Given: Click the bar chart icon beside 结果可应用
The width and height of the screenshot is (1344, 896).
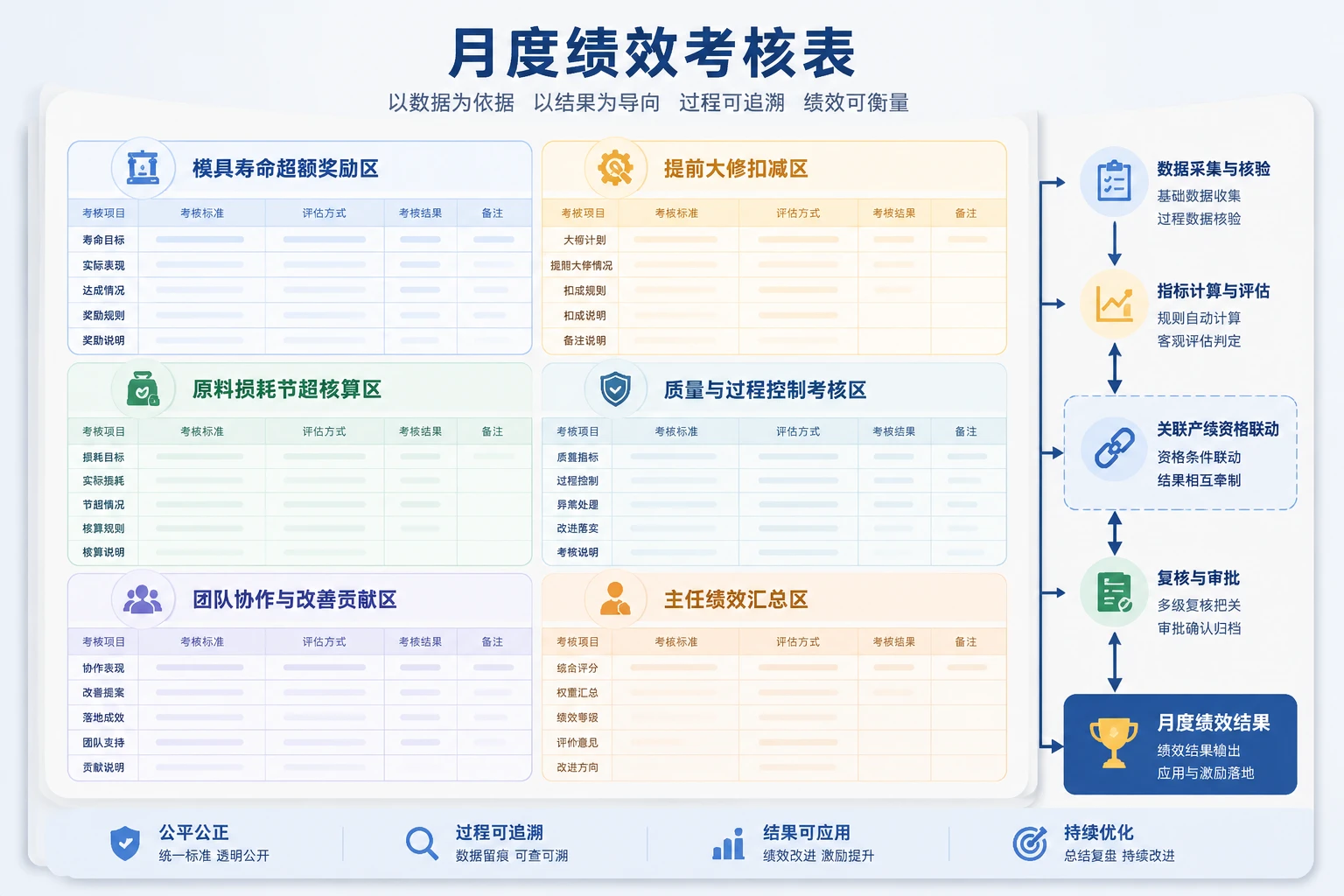Looking at the screenshot, I should (x=728, y=843).
